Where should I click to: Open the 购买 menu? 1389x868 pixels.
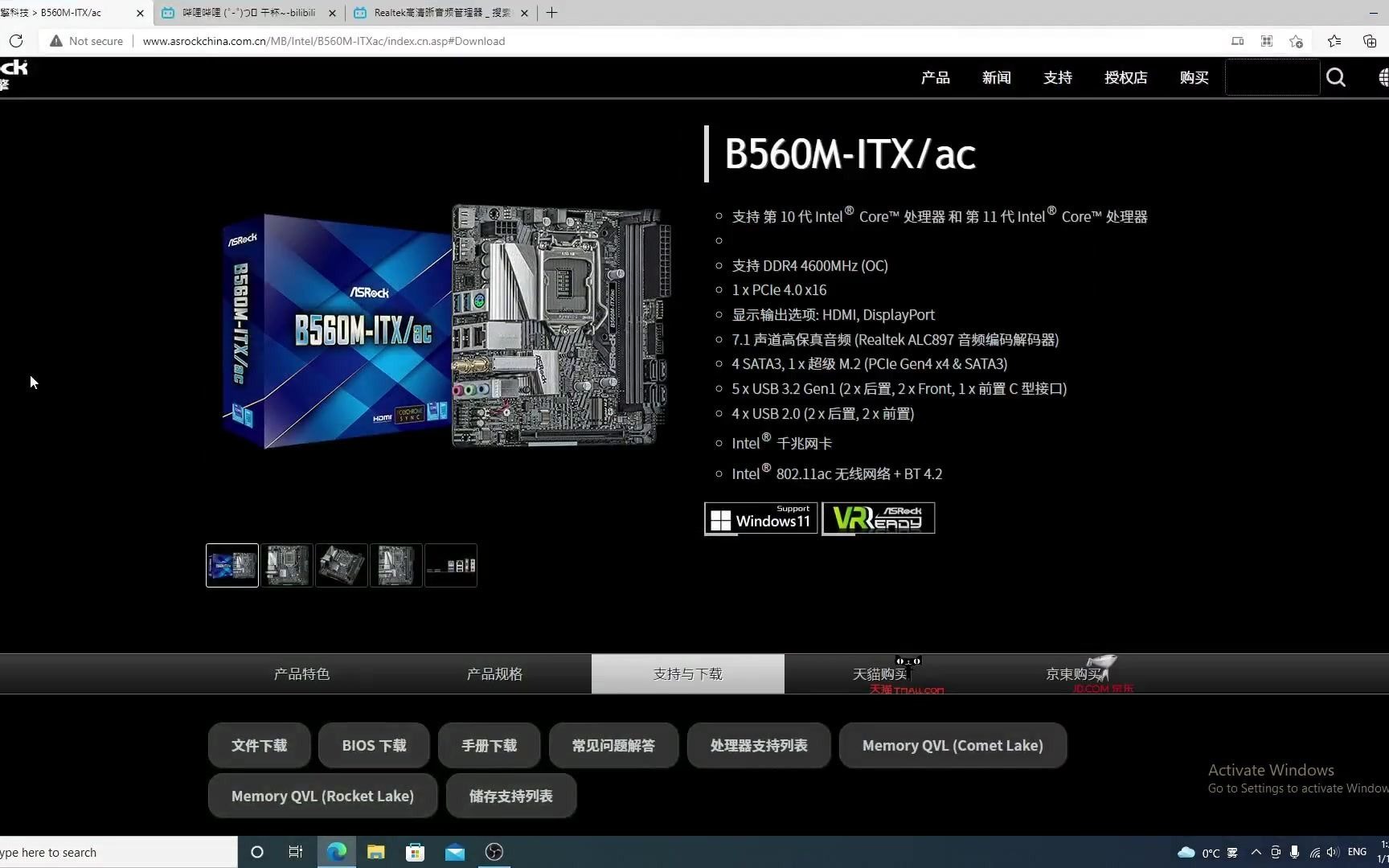click(x=1194, y=77)
